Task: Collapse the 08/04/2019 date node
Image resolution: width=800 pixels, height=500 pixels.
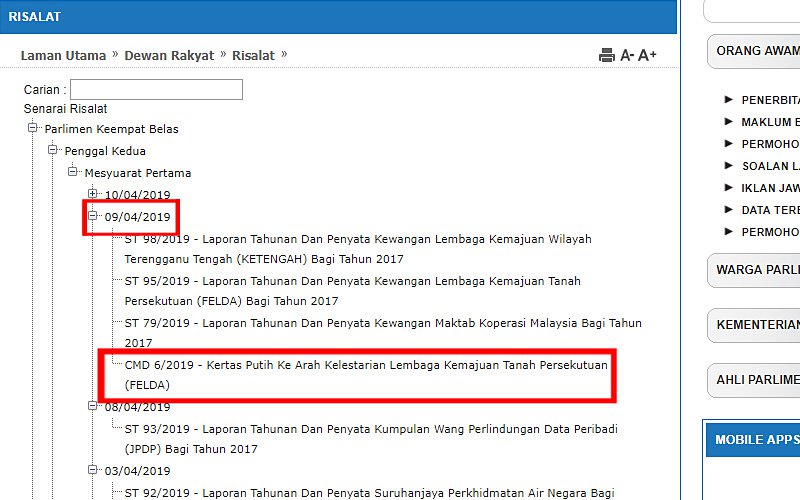Action: (x=93, y=407)
